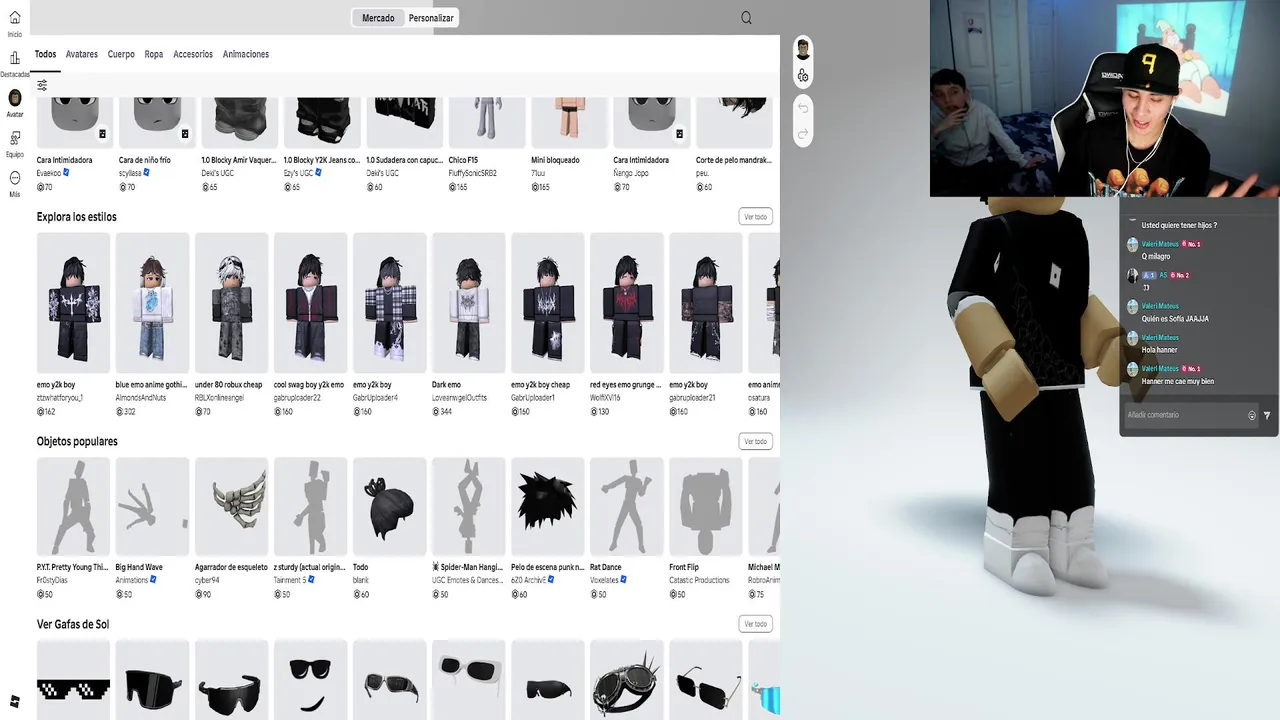Click the avatar body settings icon
Viewport: 1280px width, 720px height.
point(802,76)
